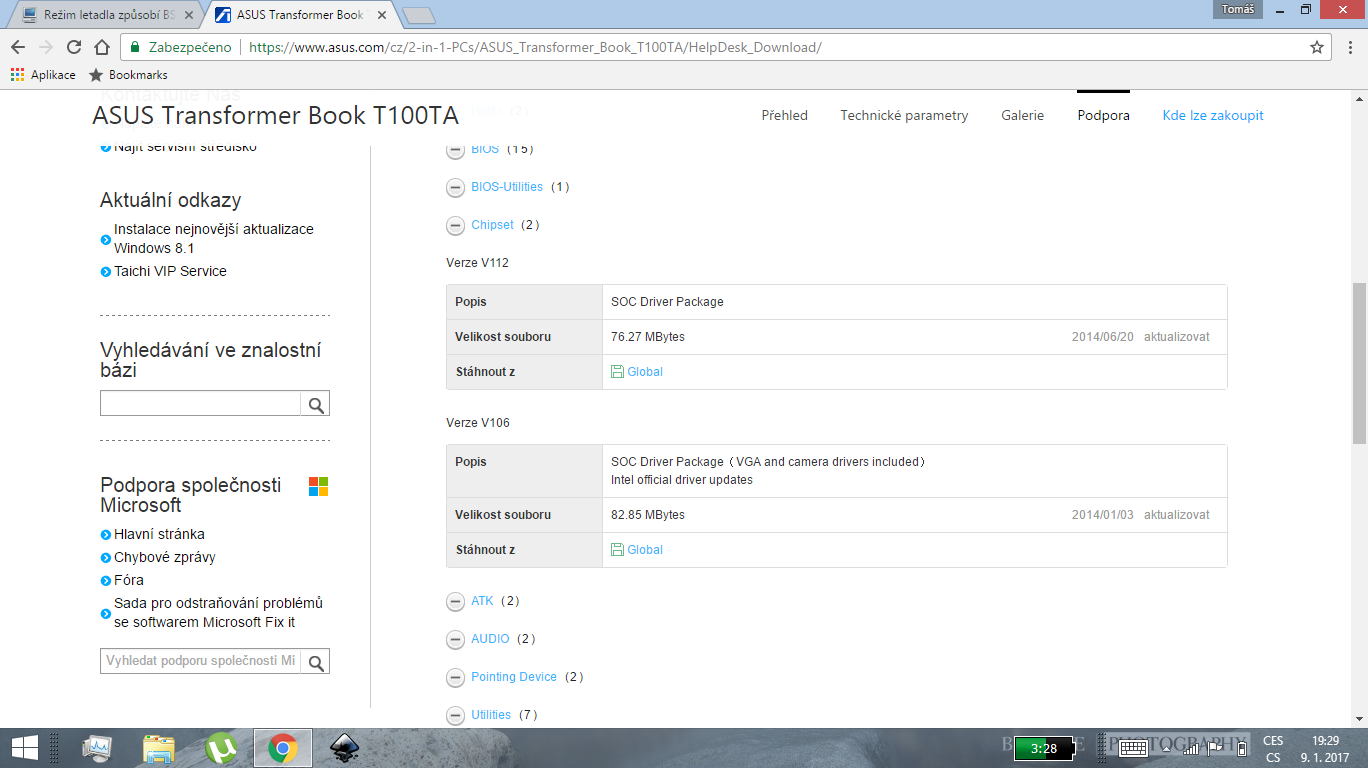Collapse the BIOS driver category
Viewport: 1368px width, 768px height.
455,149
